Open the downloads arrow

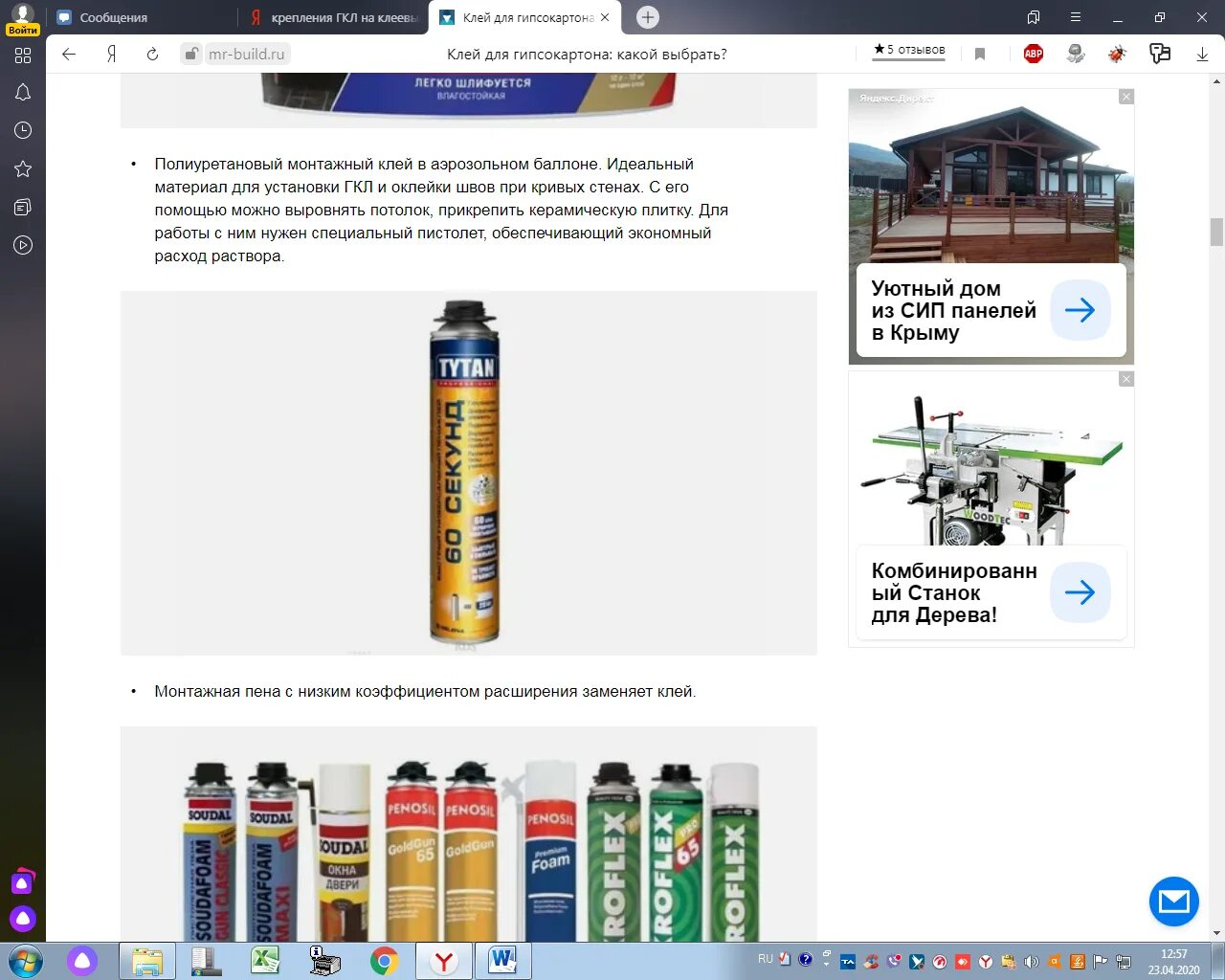pyautogui.click(x=1202, y=55)
